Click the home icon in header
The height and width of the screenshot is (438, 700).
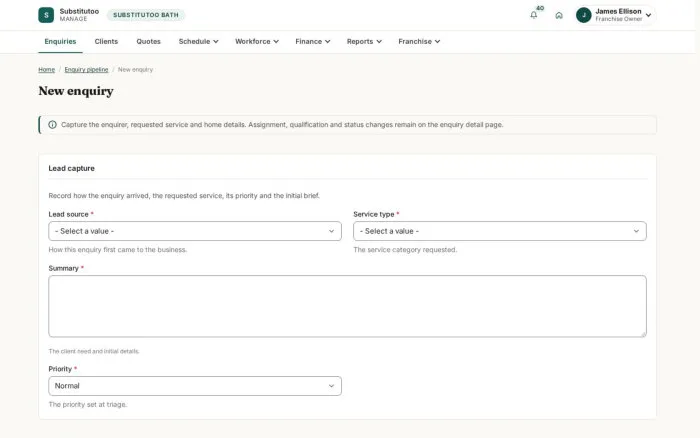(x=559, y=15)
